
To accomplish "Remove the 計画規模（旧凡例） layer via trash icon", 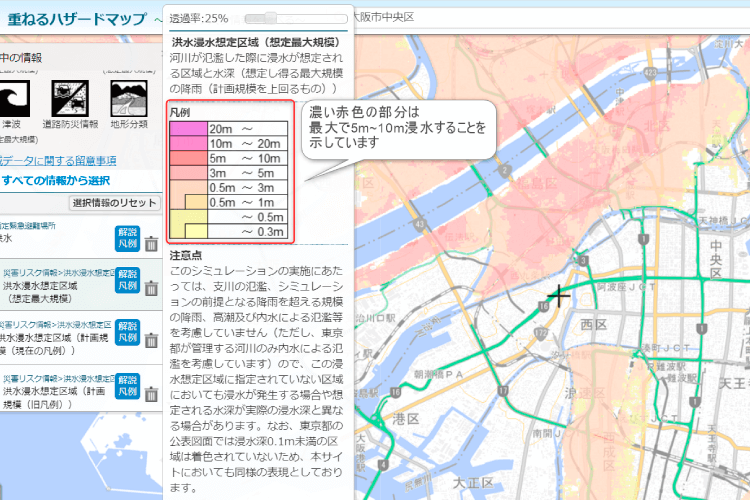I will click(x=152, y=394).
